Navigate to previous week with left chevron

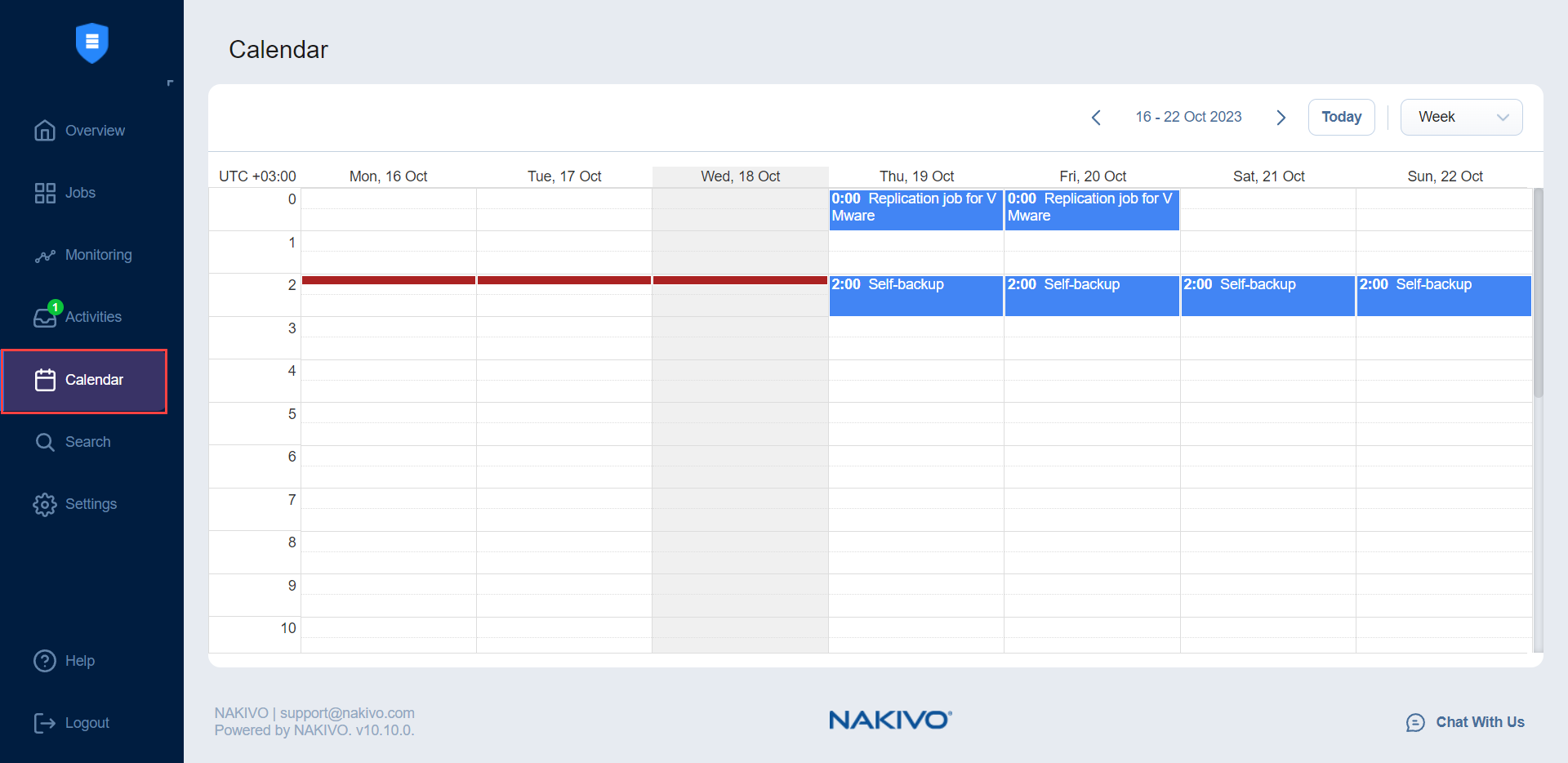[1095, 117]
